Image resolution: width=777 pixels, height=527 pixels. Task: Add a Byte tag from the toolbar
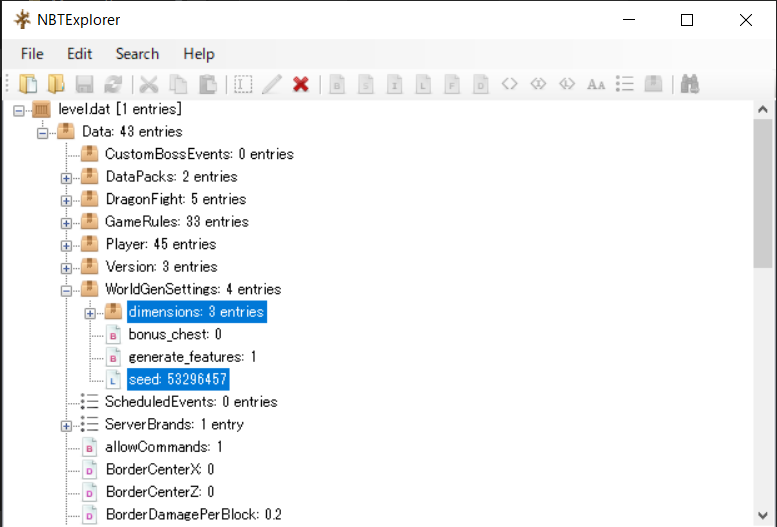[x=337, y=84]
